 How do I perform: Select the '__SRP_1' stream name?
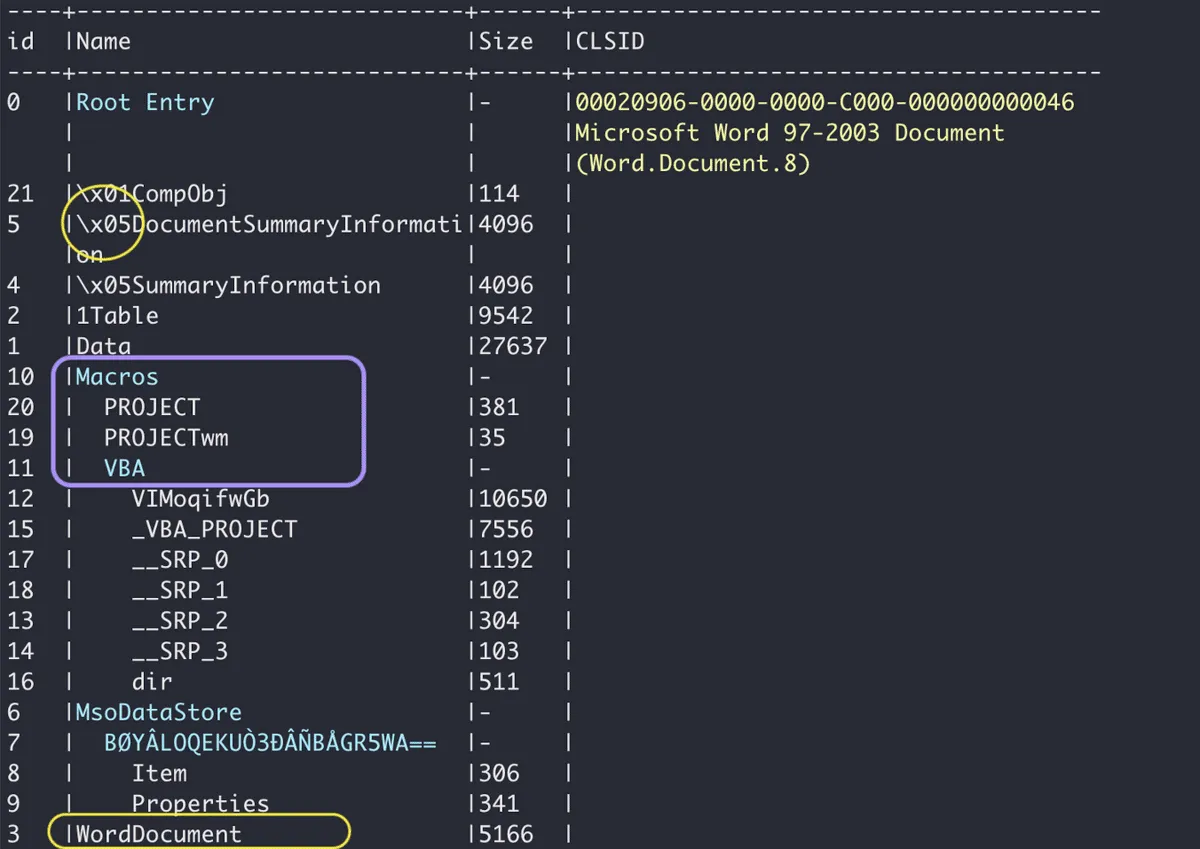tap(180, 590)
